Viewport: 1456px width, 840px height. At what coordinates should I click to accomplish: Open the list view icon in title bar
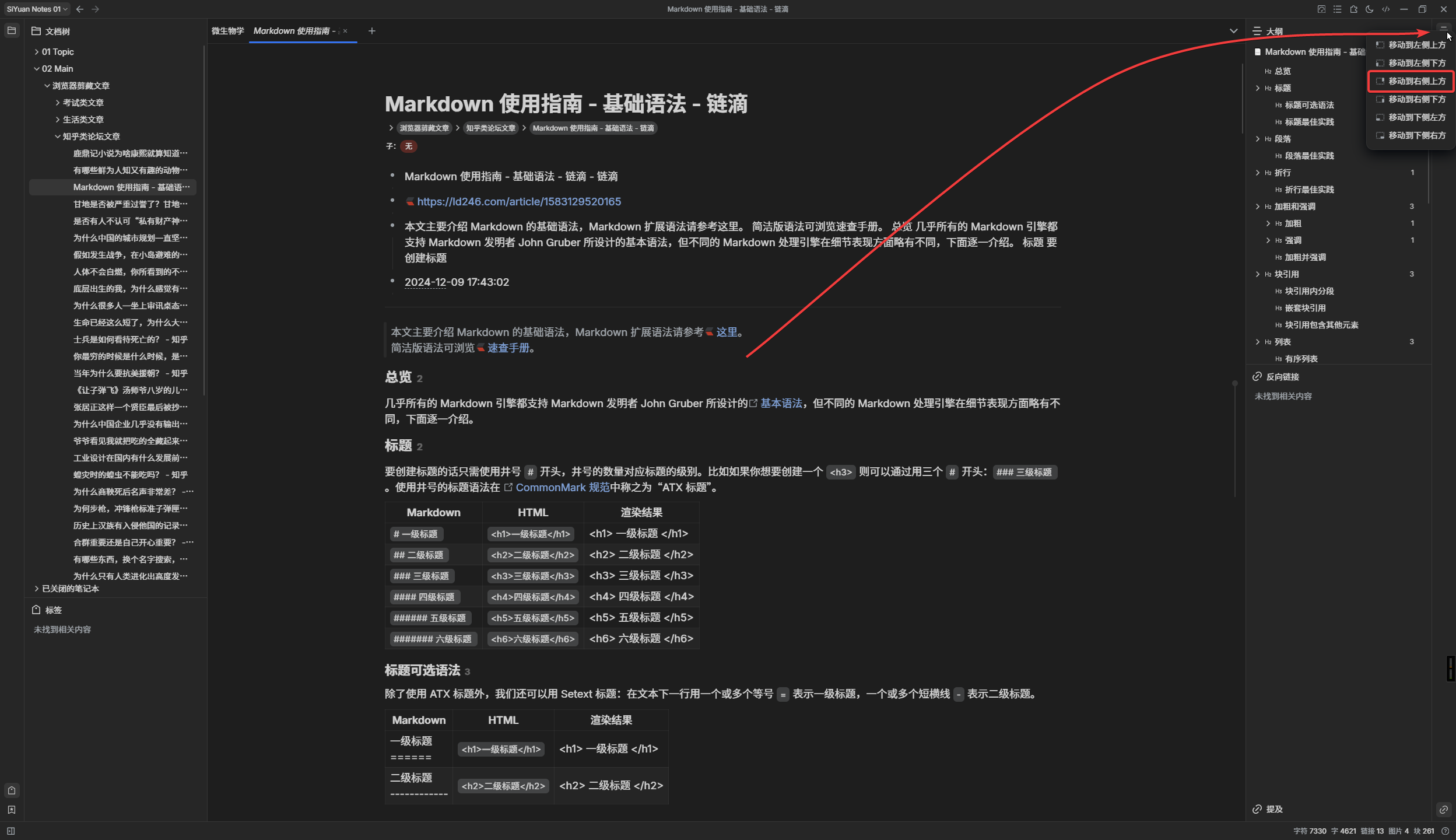(1337, 9)
